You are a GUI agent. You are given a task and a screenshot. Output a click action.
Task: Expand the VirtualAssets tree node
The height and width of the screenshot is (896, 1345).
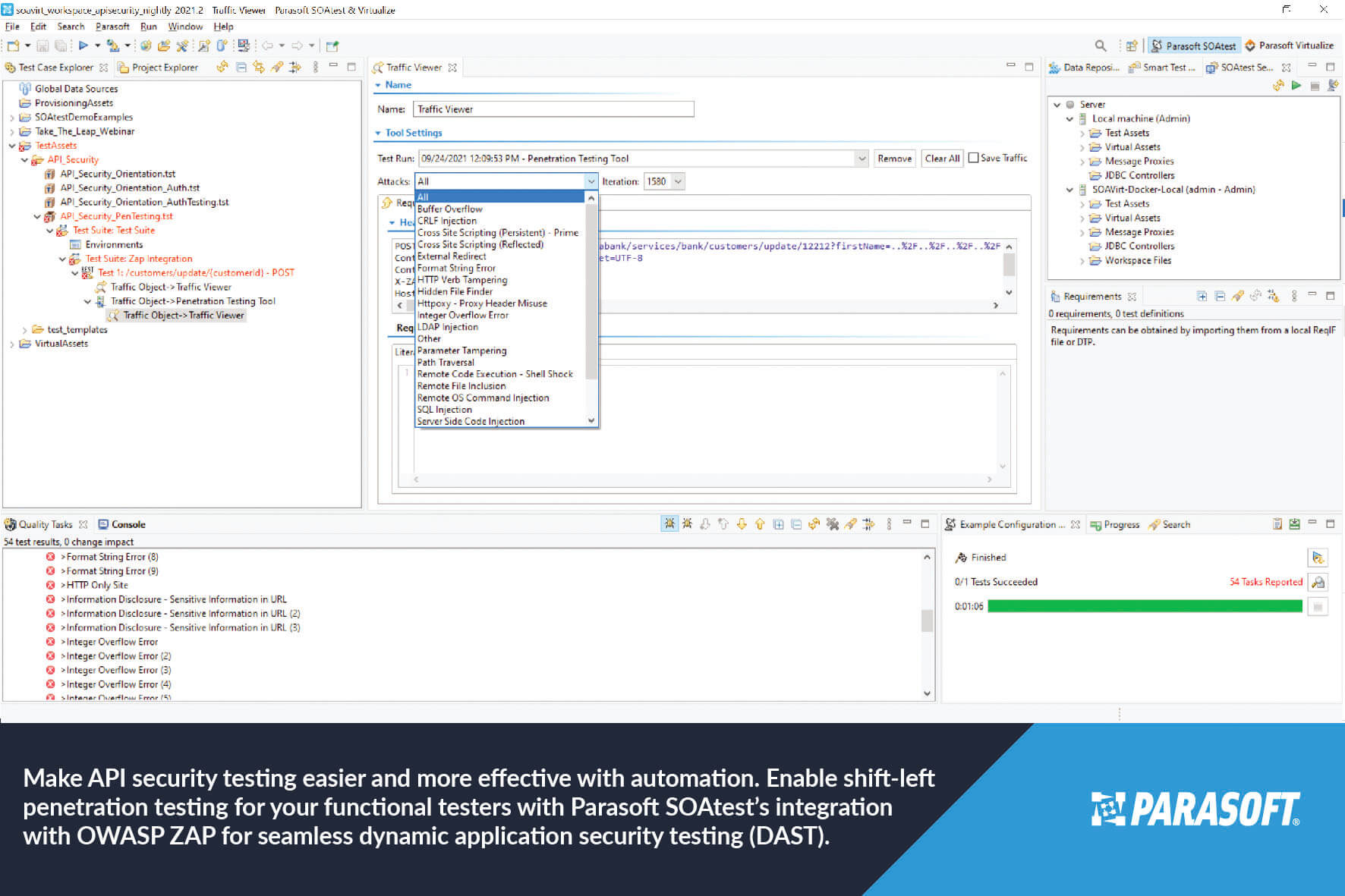11,344
